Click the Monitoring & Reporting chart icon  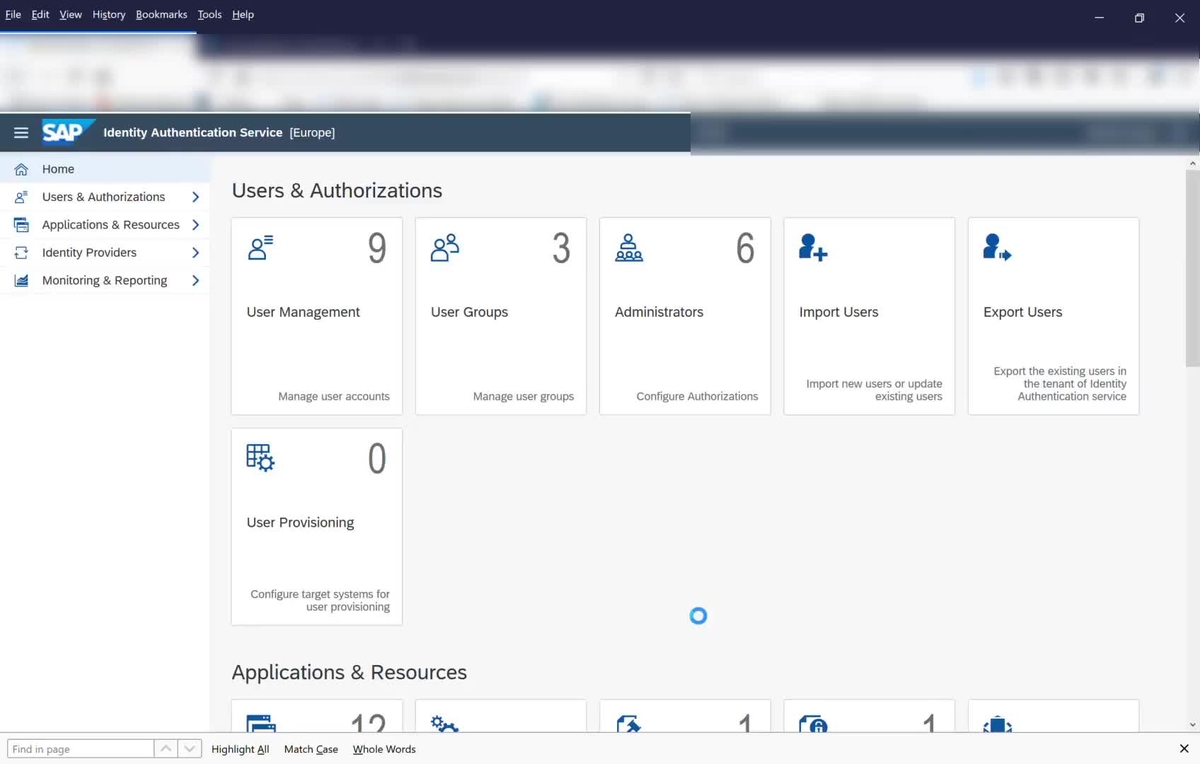pyautogui.click(x=21, y=281)
